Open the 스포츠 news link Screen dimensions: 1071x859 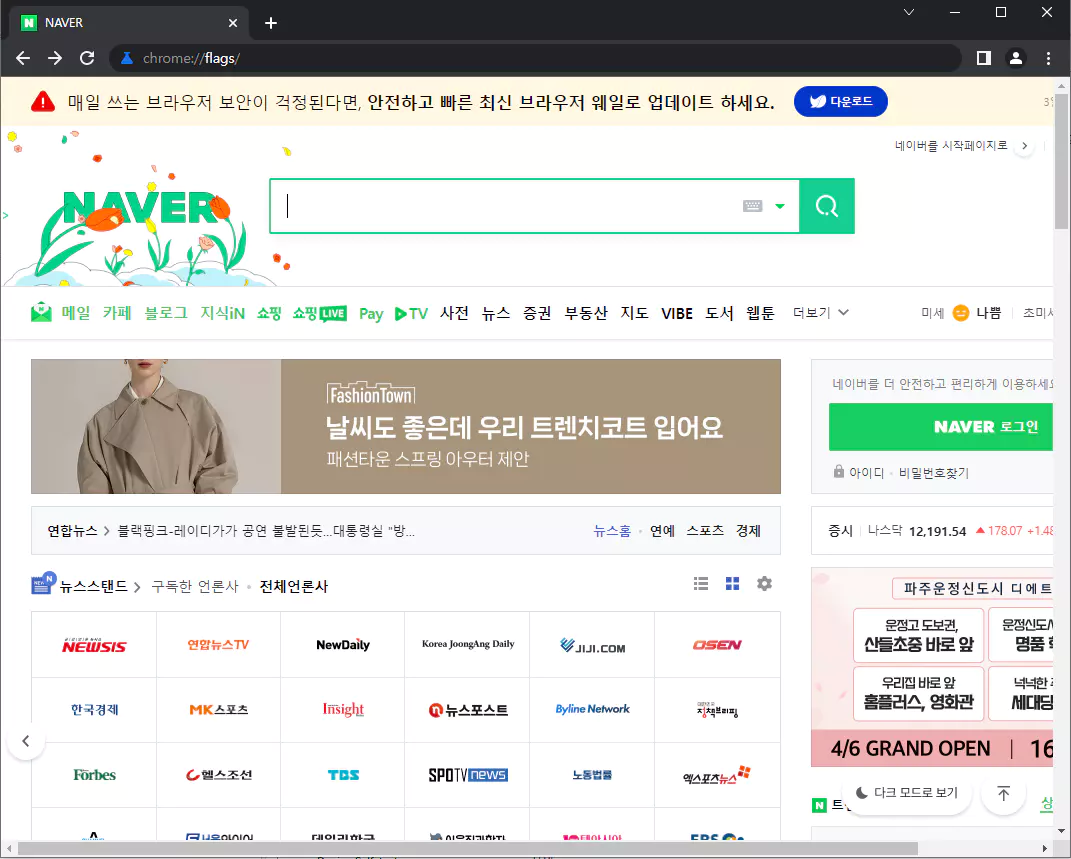coord(705,531)
